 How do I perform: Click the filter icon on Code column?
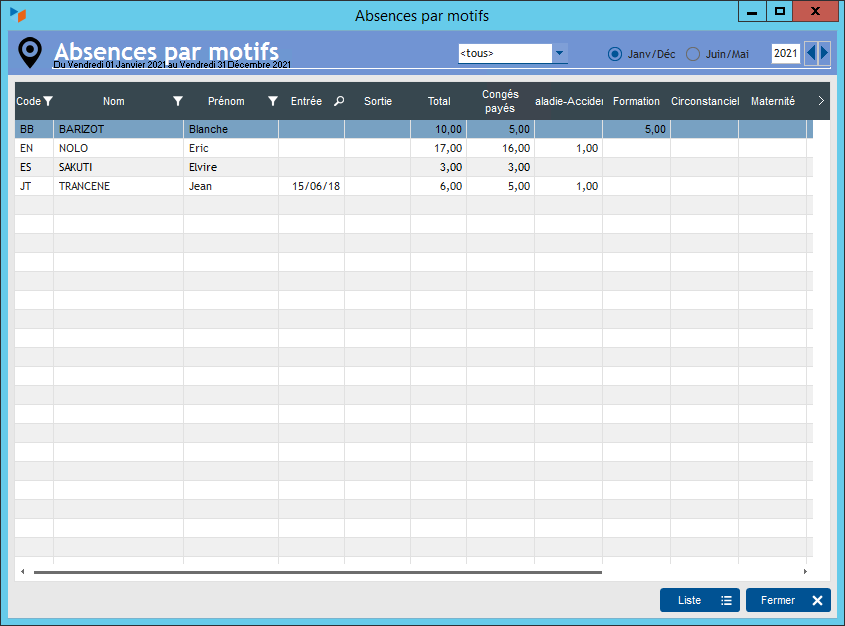[48, 101]
